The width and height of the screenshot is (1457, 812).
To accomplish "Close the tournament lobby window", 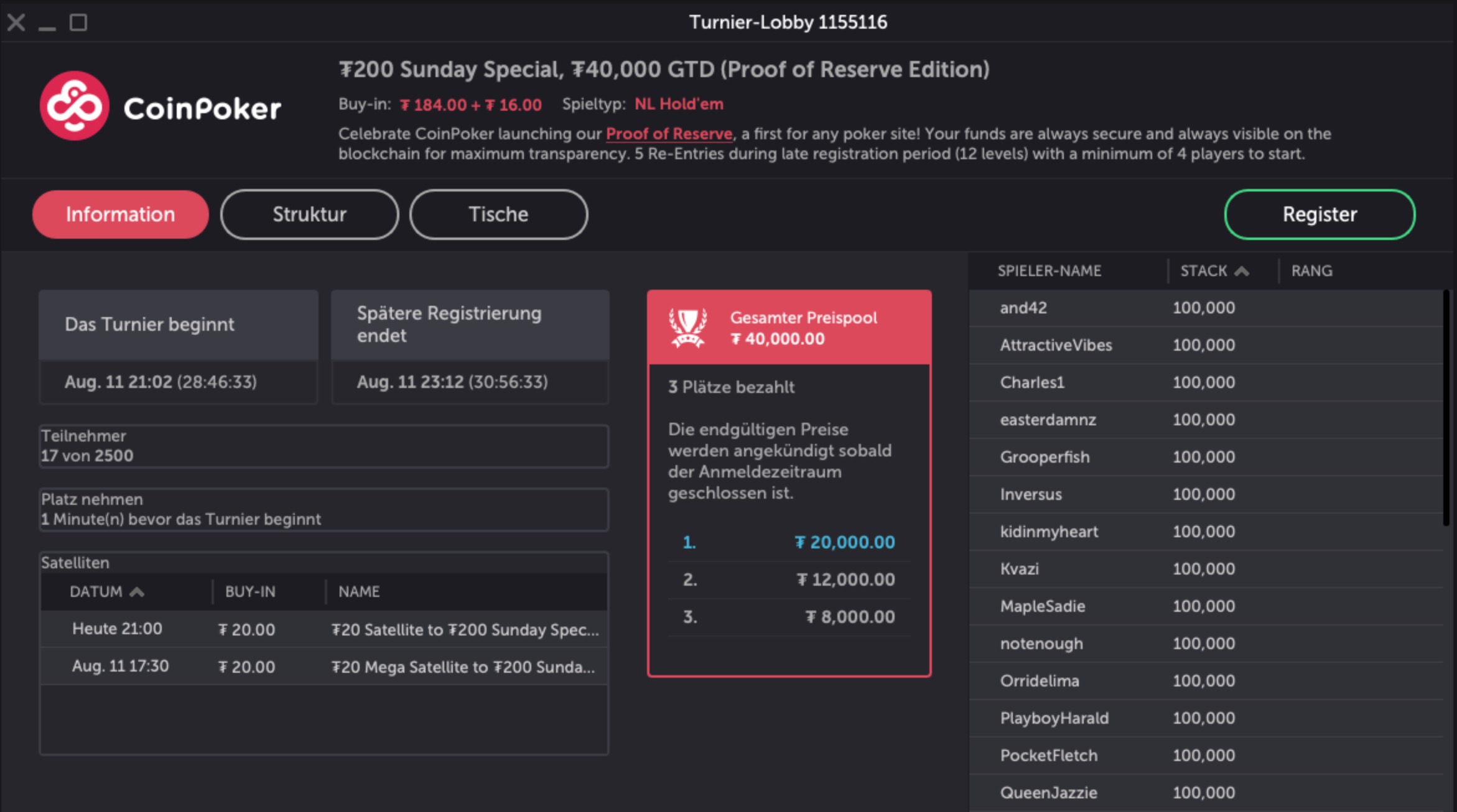I will tap(16, 23).
